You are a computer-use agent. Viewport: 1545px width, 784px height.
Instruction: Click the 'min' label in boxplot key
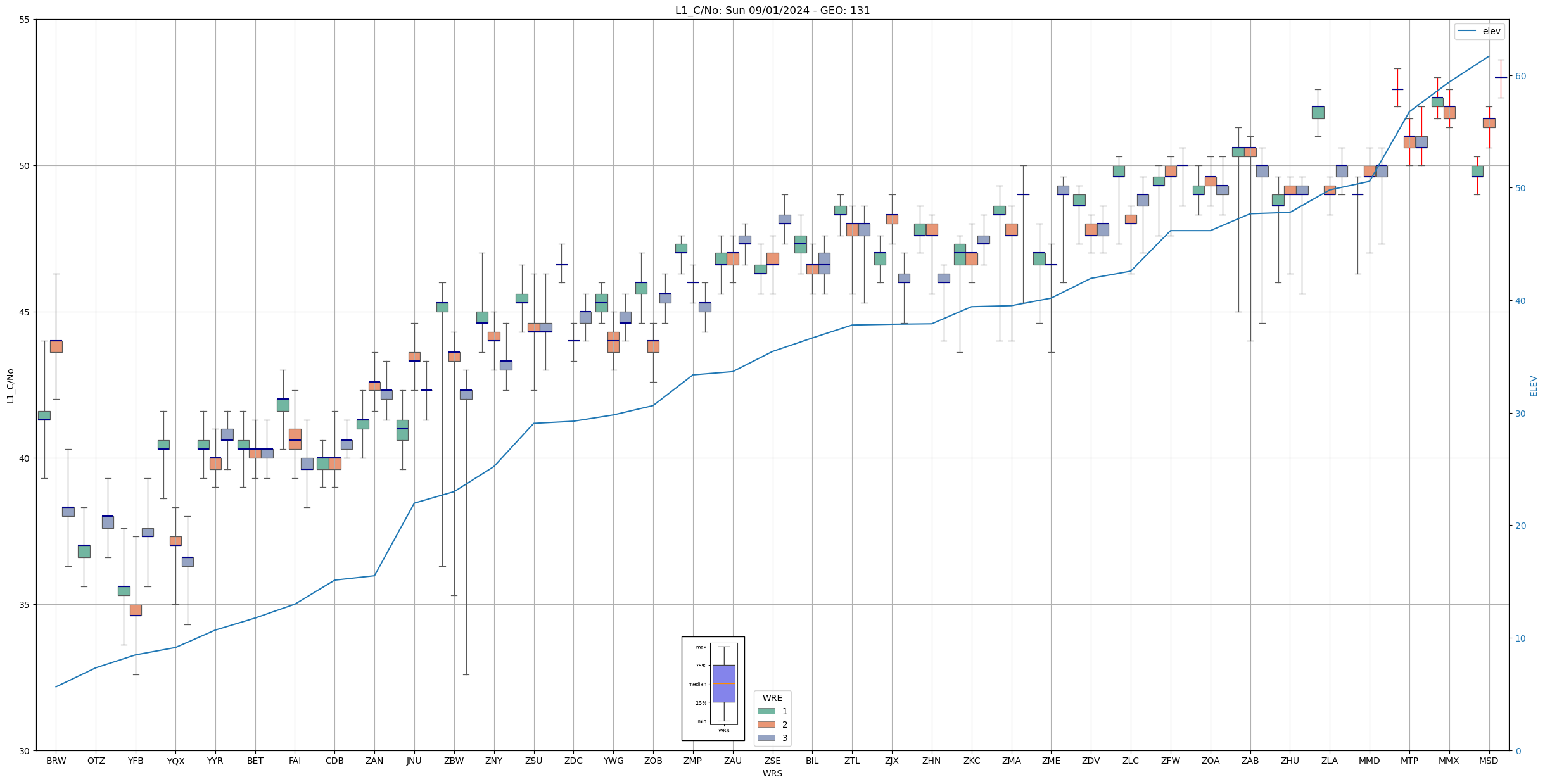coord(701,721)
